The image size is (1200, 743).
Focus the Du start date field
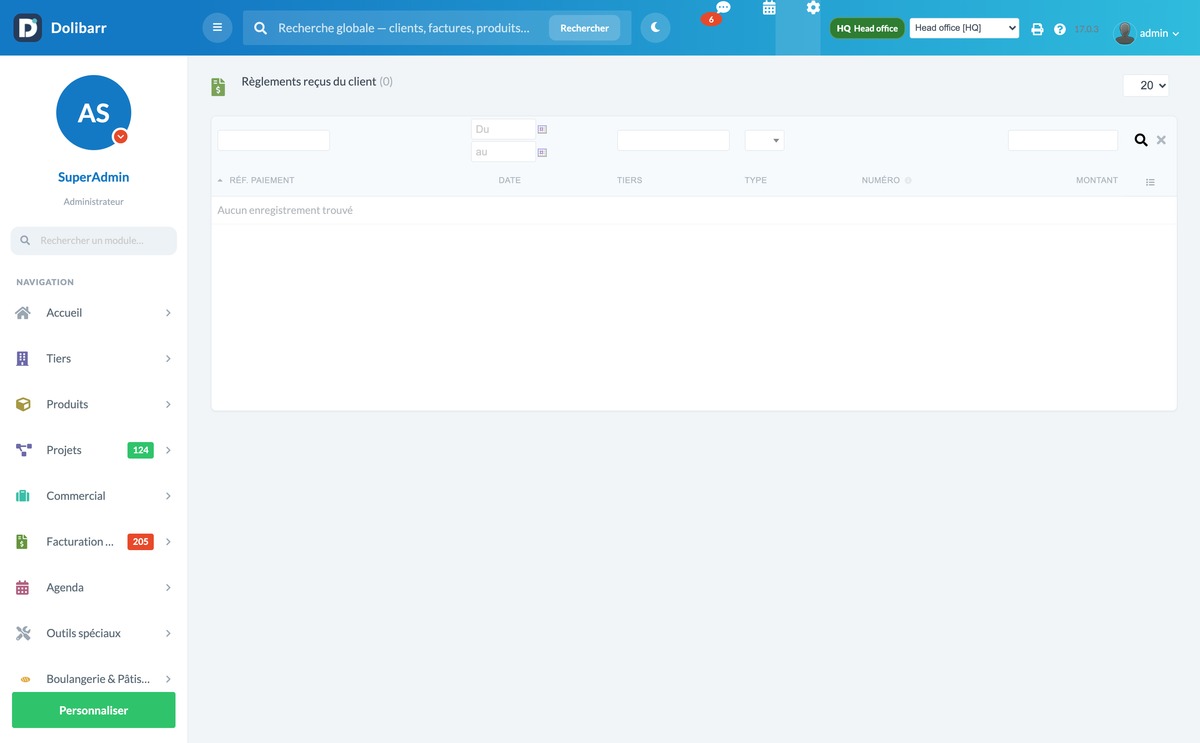pos(503,129)
